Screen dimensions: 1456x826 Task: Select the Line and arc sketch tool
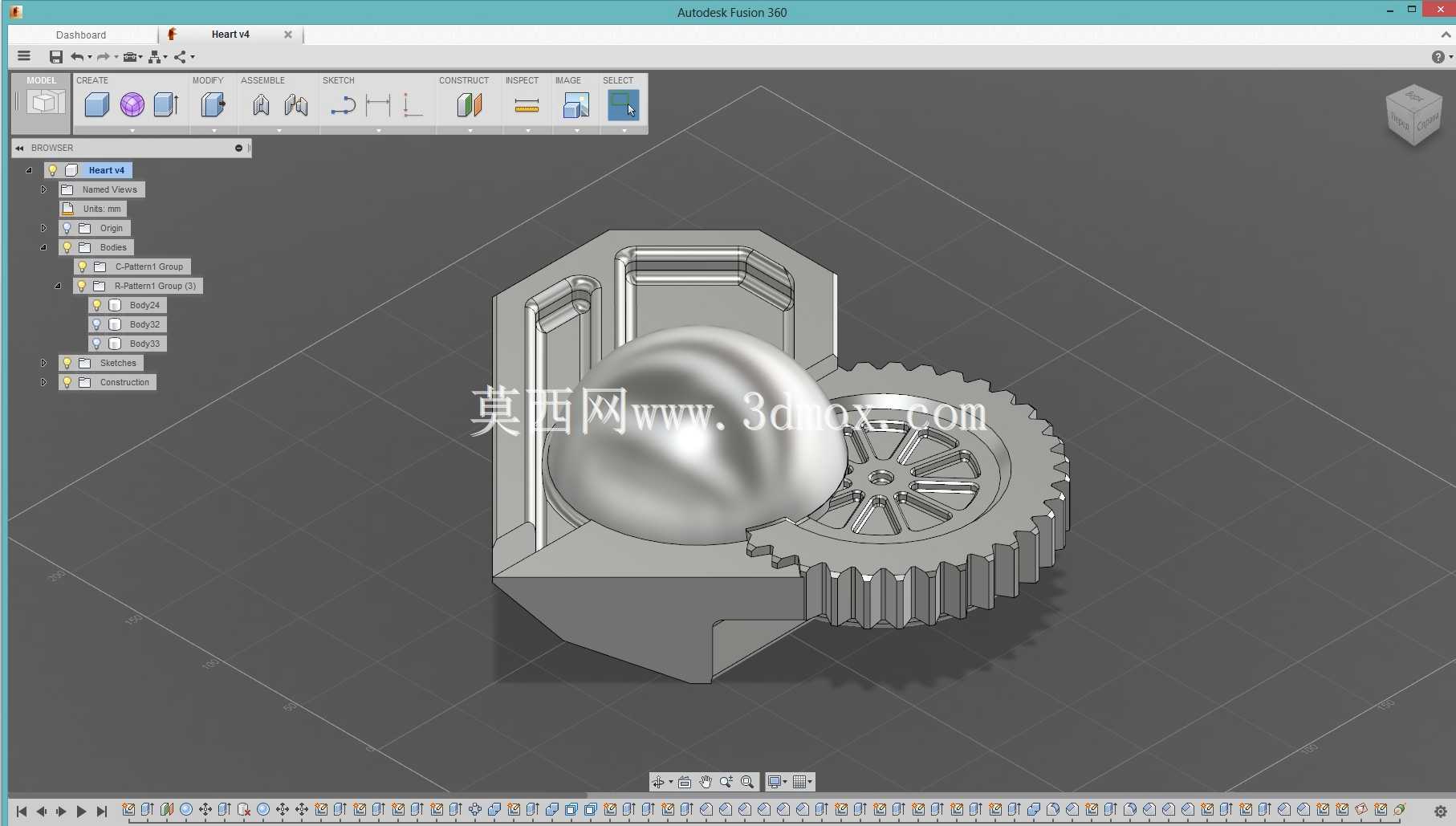tap(343, 105)
